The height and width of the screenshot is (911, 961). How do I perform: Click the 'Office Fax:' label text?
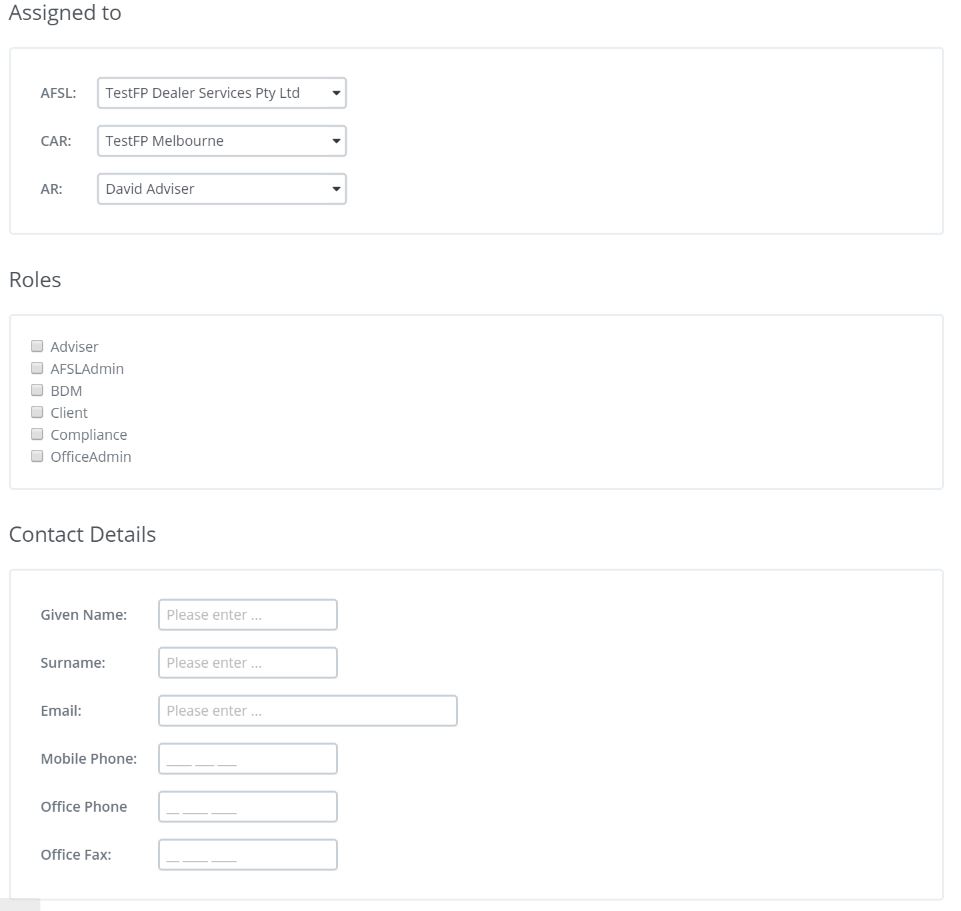[x=76, y=855]
